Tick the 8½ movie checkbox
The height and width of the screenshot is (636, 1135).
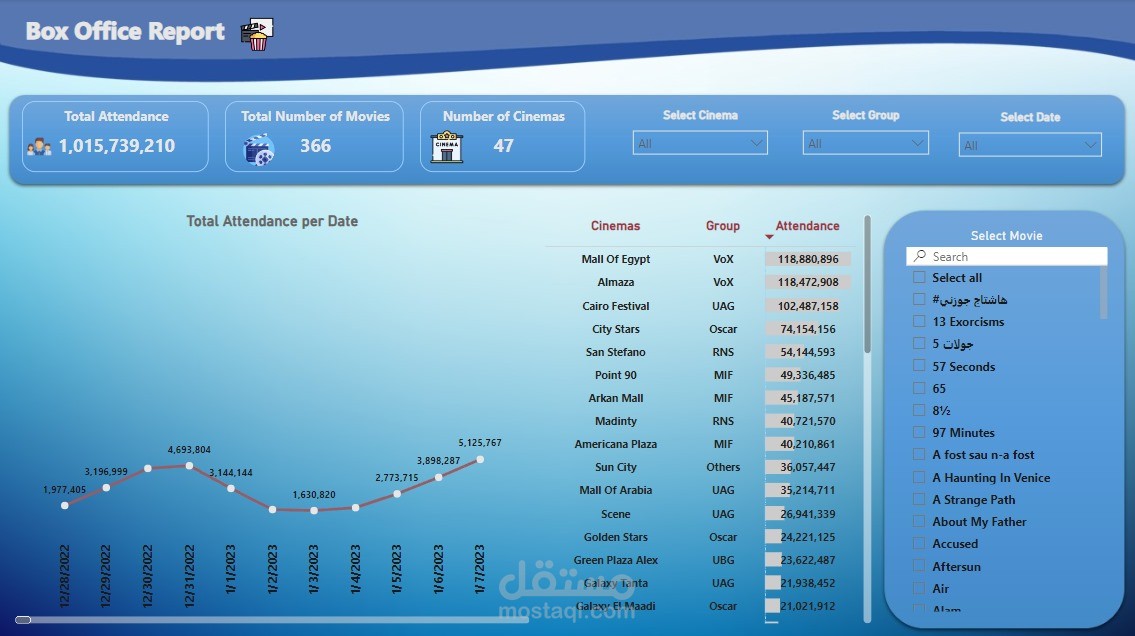pyautogui.click(x=919, y=410)
